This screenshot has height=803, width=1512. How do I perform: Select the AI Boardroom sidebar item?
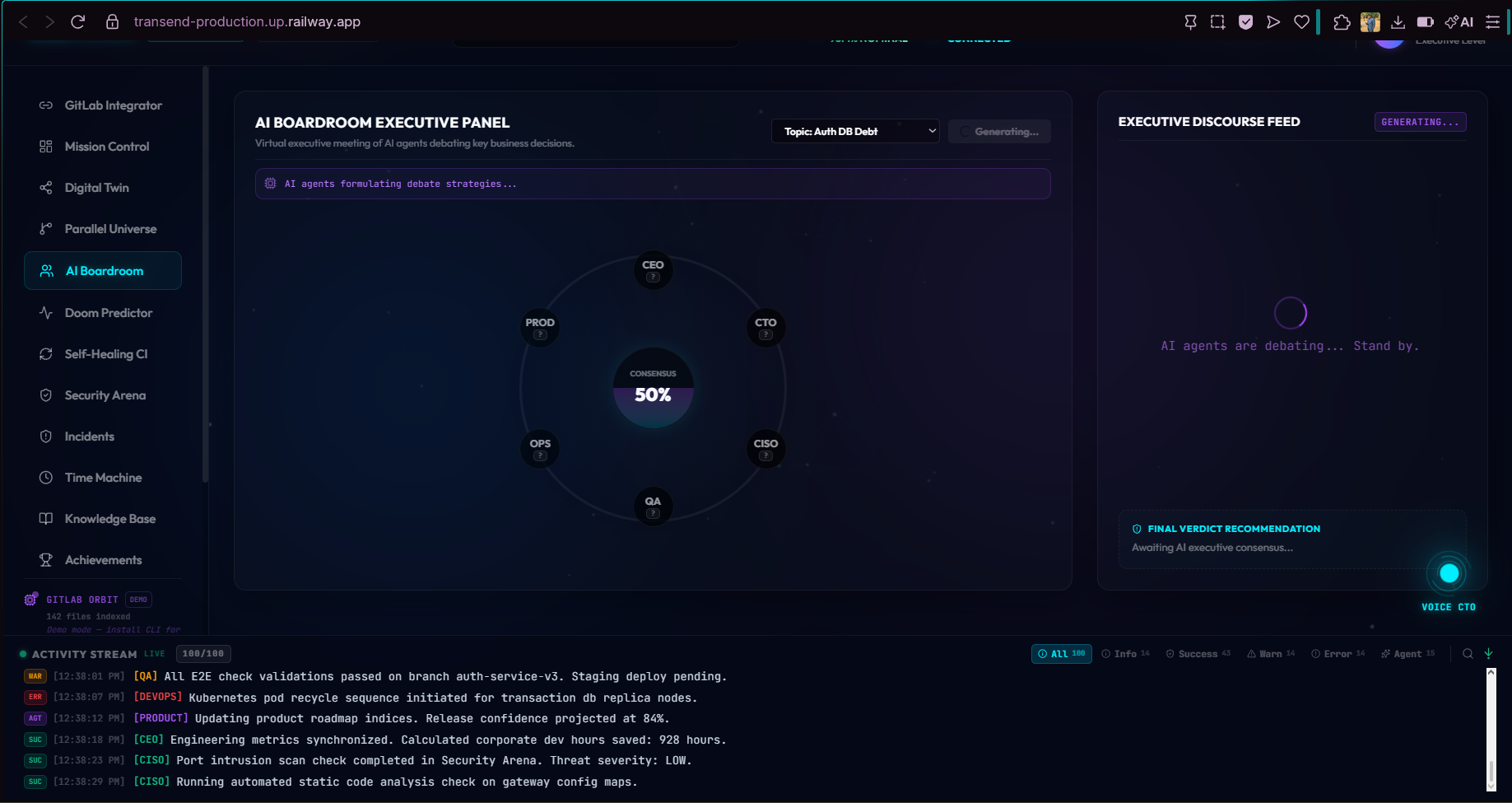point(103,271)
